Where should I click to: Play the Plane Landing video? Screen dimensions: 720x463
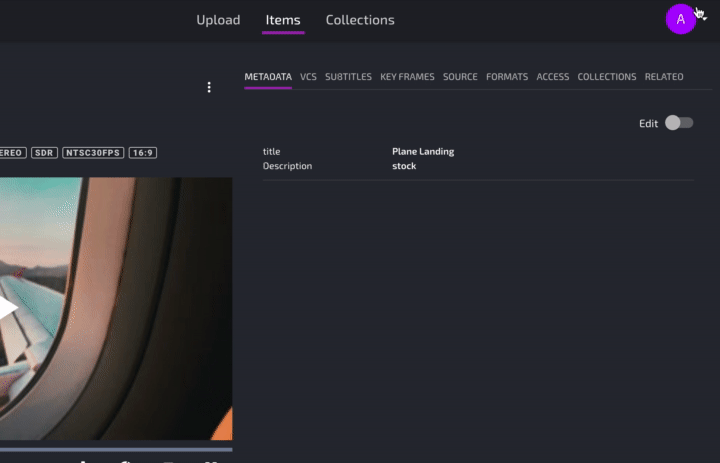(6, 308)
